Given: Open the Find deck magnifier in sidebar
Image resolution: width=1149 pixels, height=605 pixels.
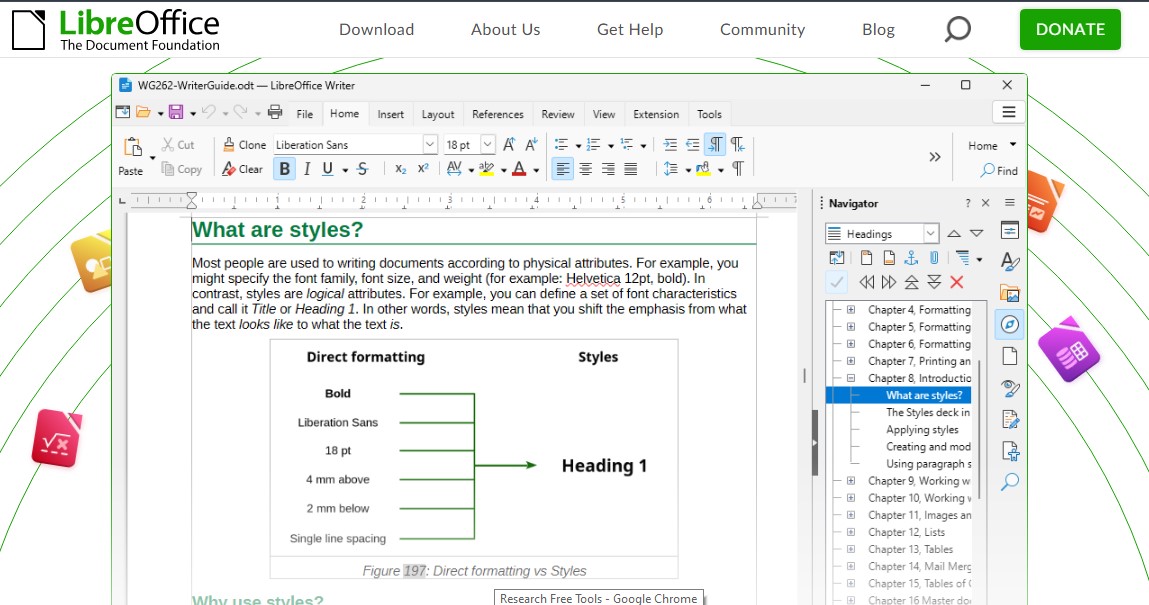Looking at the screenshot, I should pyautogui.click(x=1009, y=481).
